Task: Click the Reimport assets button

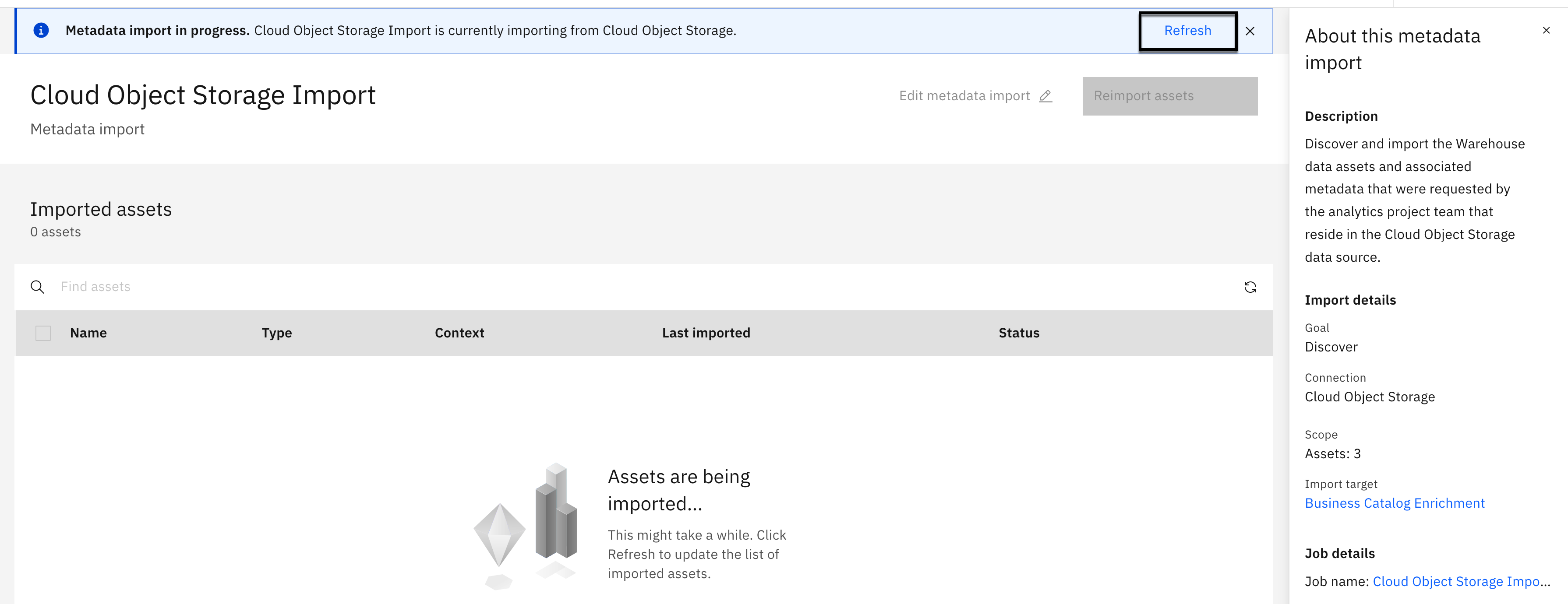Action: pyautogui.click(x=1169, y=96)
